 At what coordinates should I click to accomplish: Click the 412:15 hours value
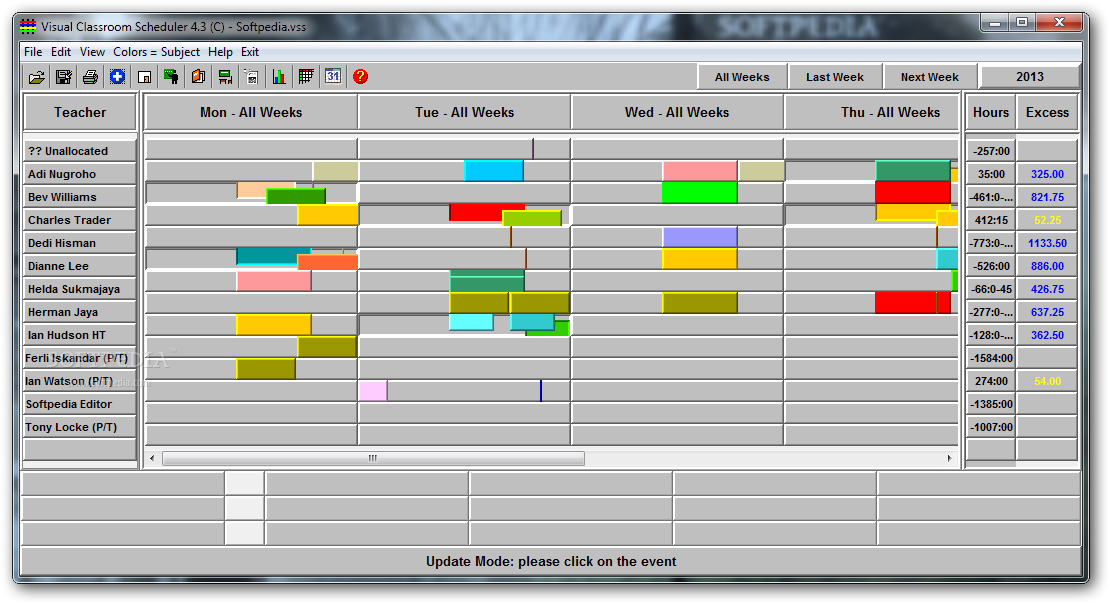pos(991,220)
